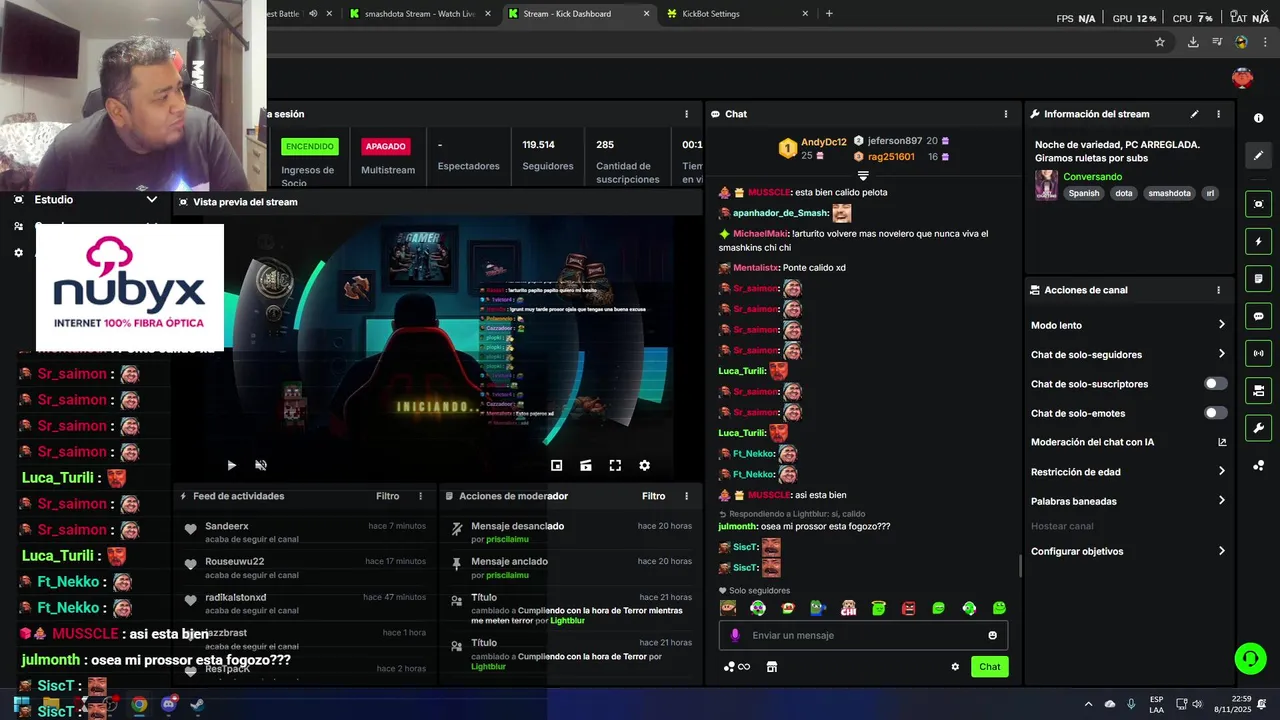Bookmark this page with the star icon

[1160, 42]
